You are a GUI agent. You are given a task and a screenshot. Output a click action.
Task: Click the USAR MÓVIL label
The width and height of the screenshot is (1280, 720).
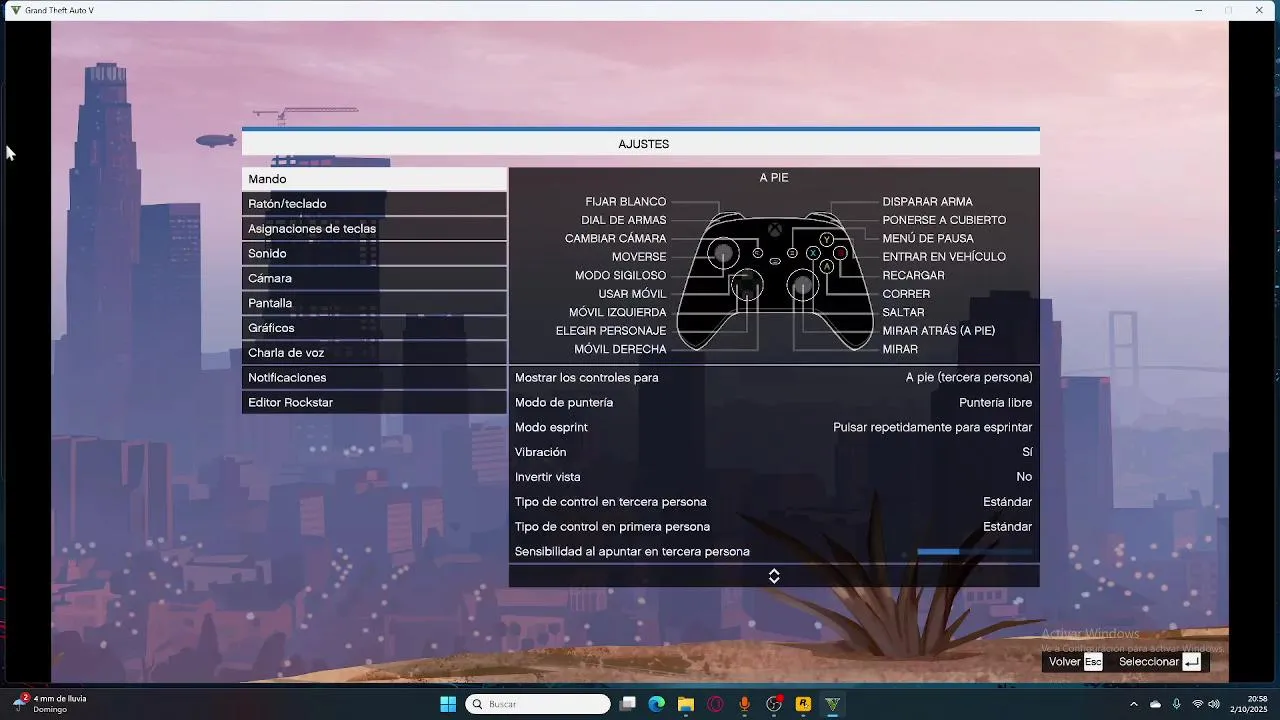(632, 294)
